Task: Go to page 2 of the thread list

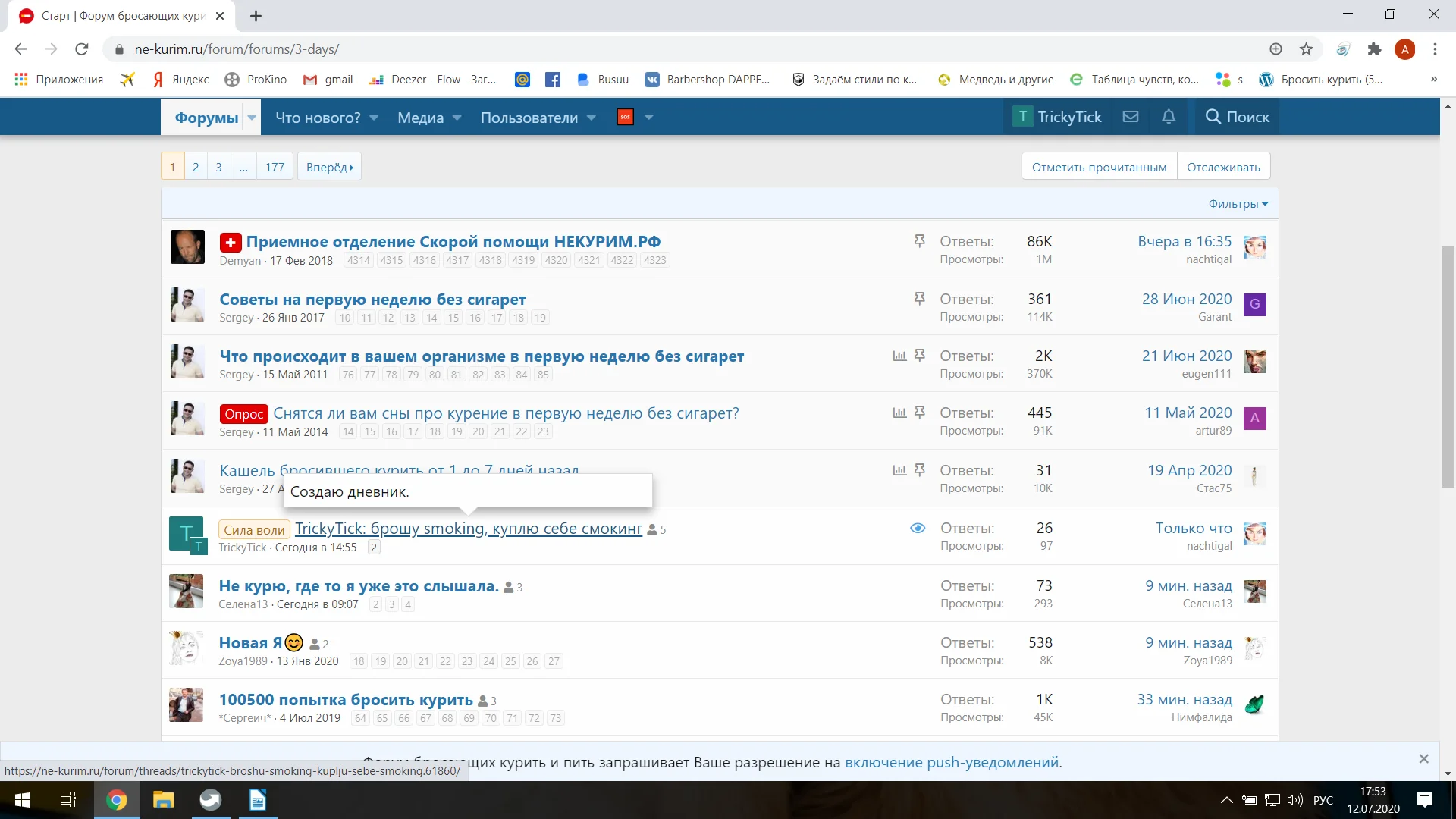Action: coord(196,167)
